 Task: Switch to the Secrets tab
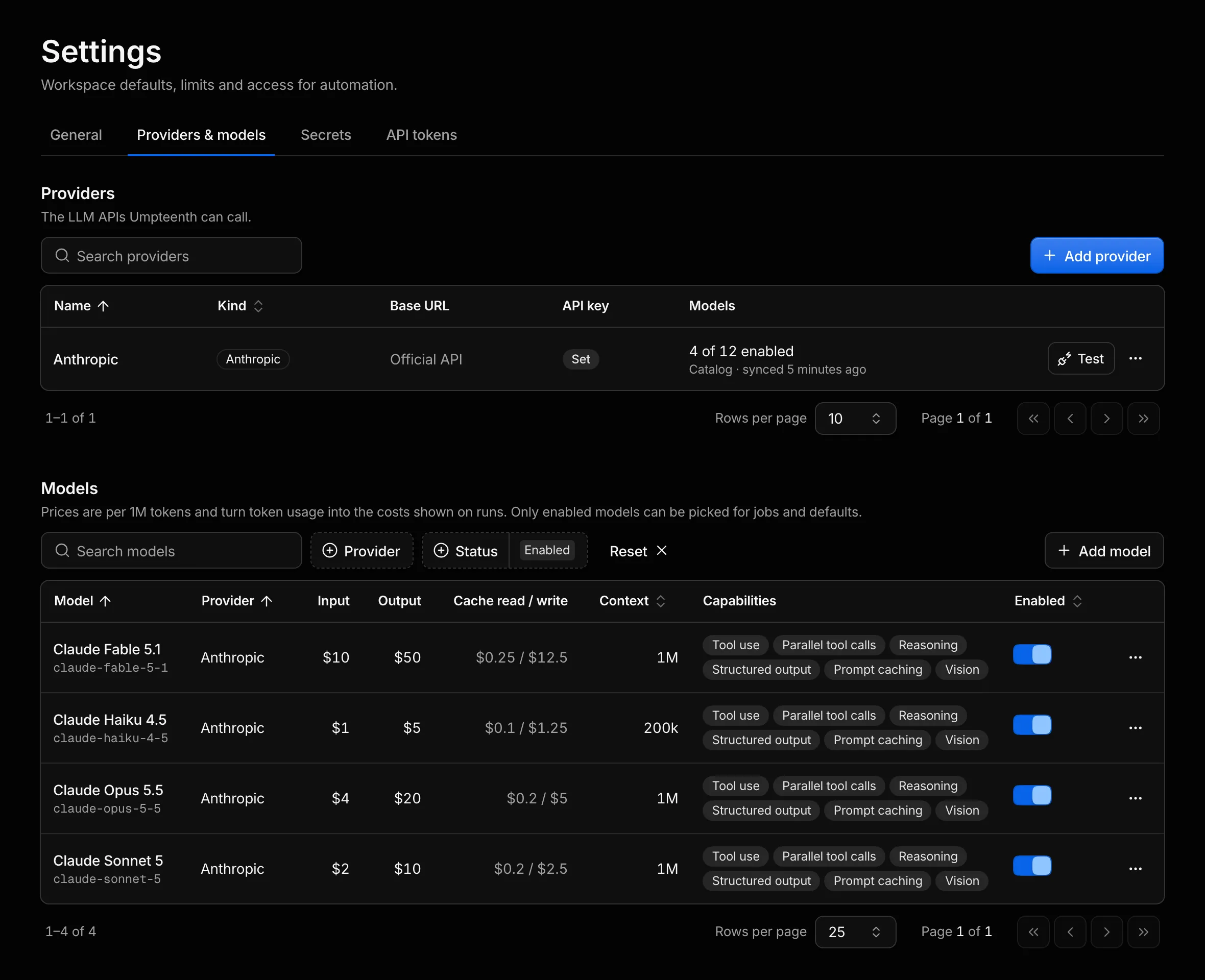[x=326, y=135]
